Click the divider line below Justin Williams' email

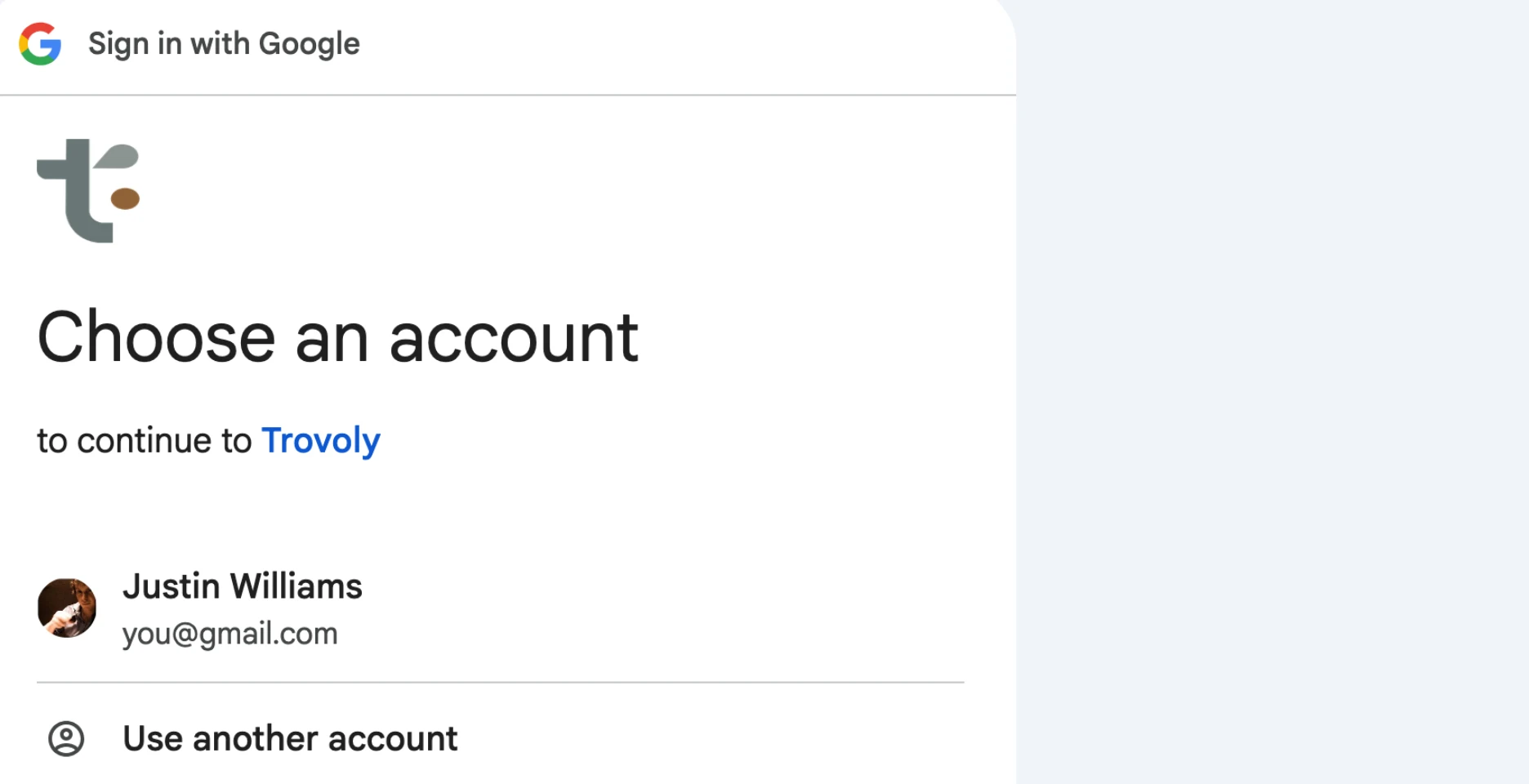pos(500,682)
